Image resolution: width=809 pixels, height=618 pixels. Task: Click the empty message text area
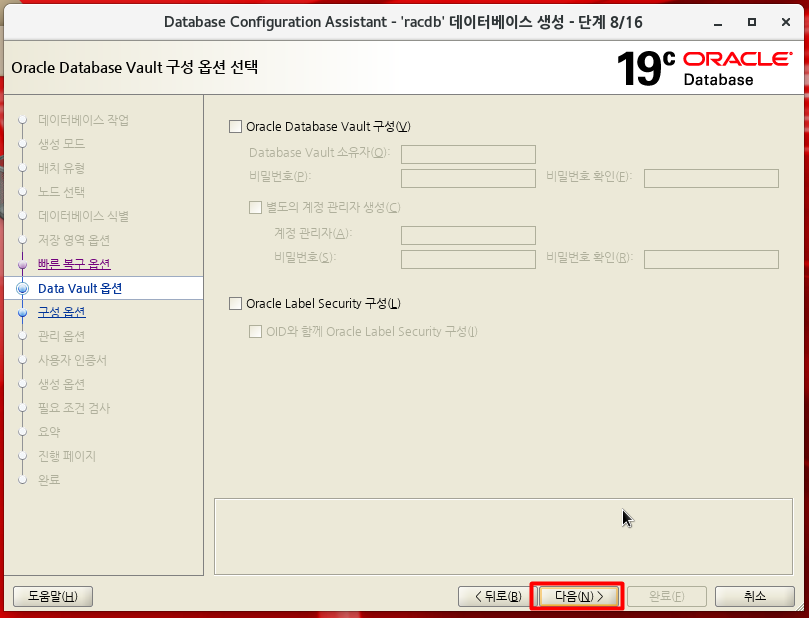(503, 536)
